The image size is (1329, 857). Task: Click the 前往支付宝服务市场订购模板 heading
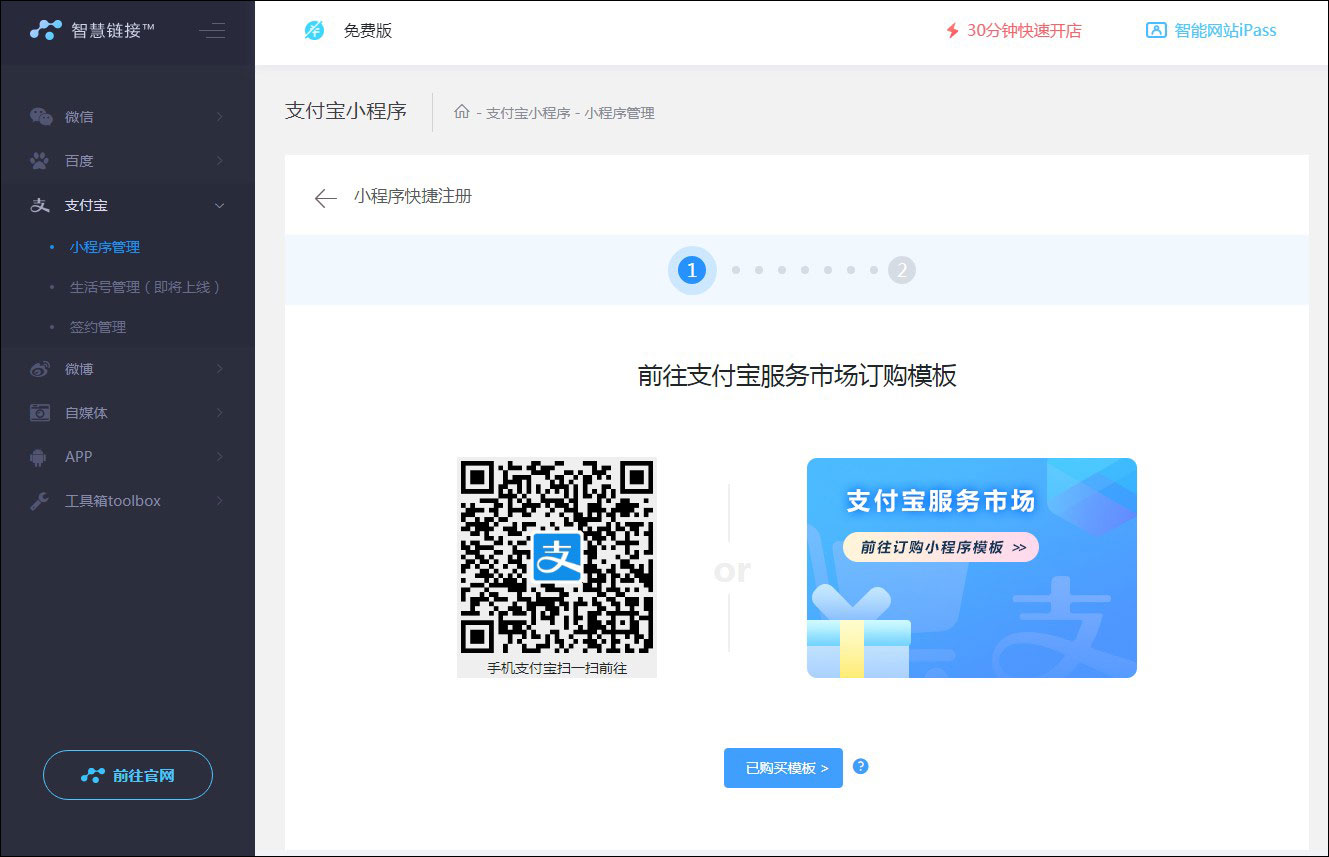tap(797, 376)
